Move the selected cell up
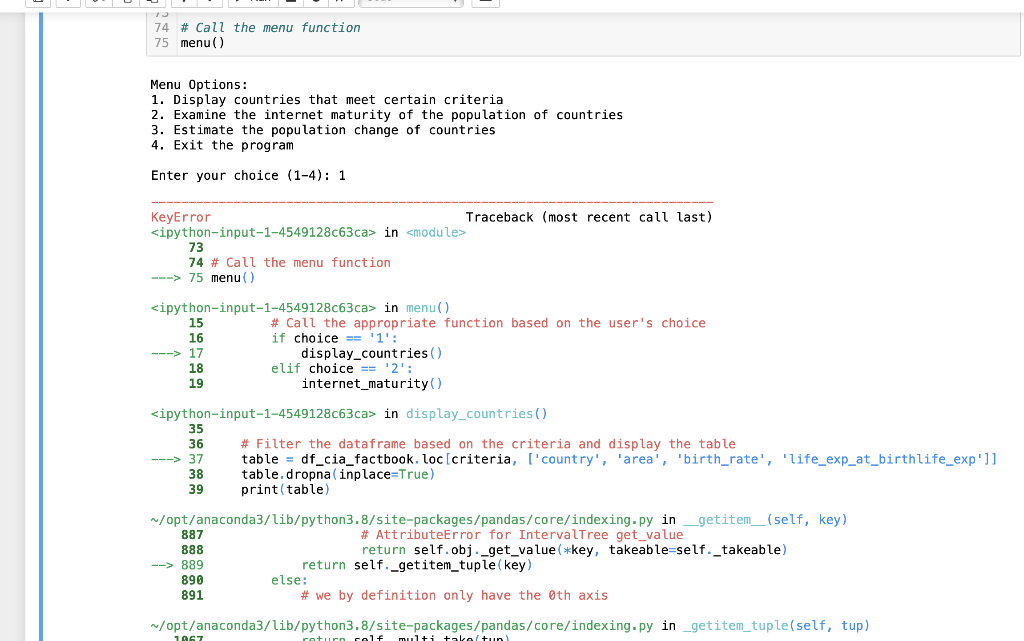 pos(185,3)
